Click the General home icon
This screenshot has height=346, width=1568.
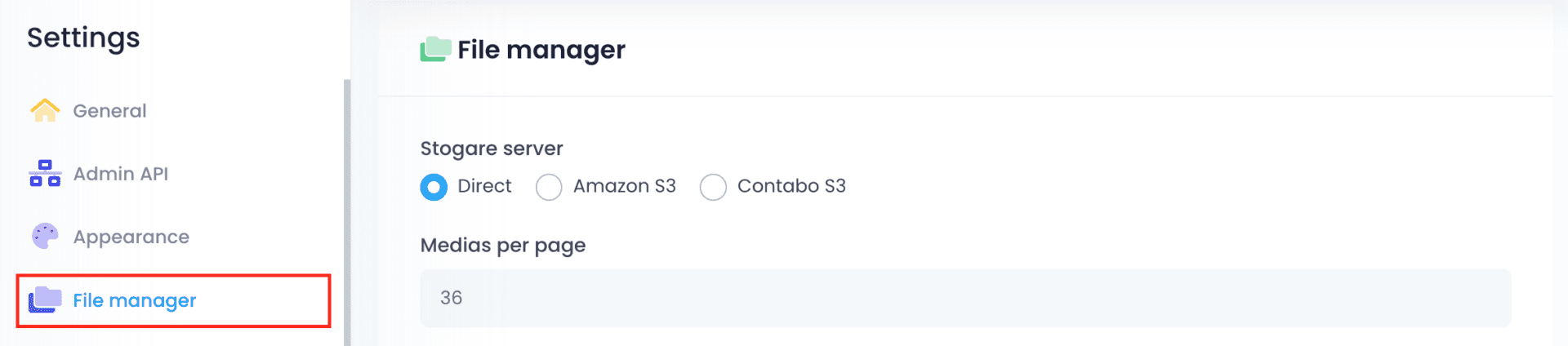click(45, 110)
